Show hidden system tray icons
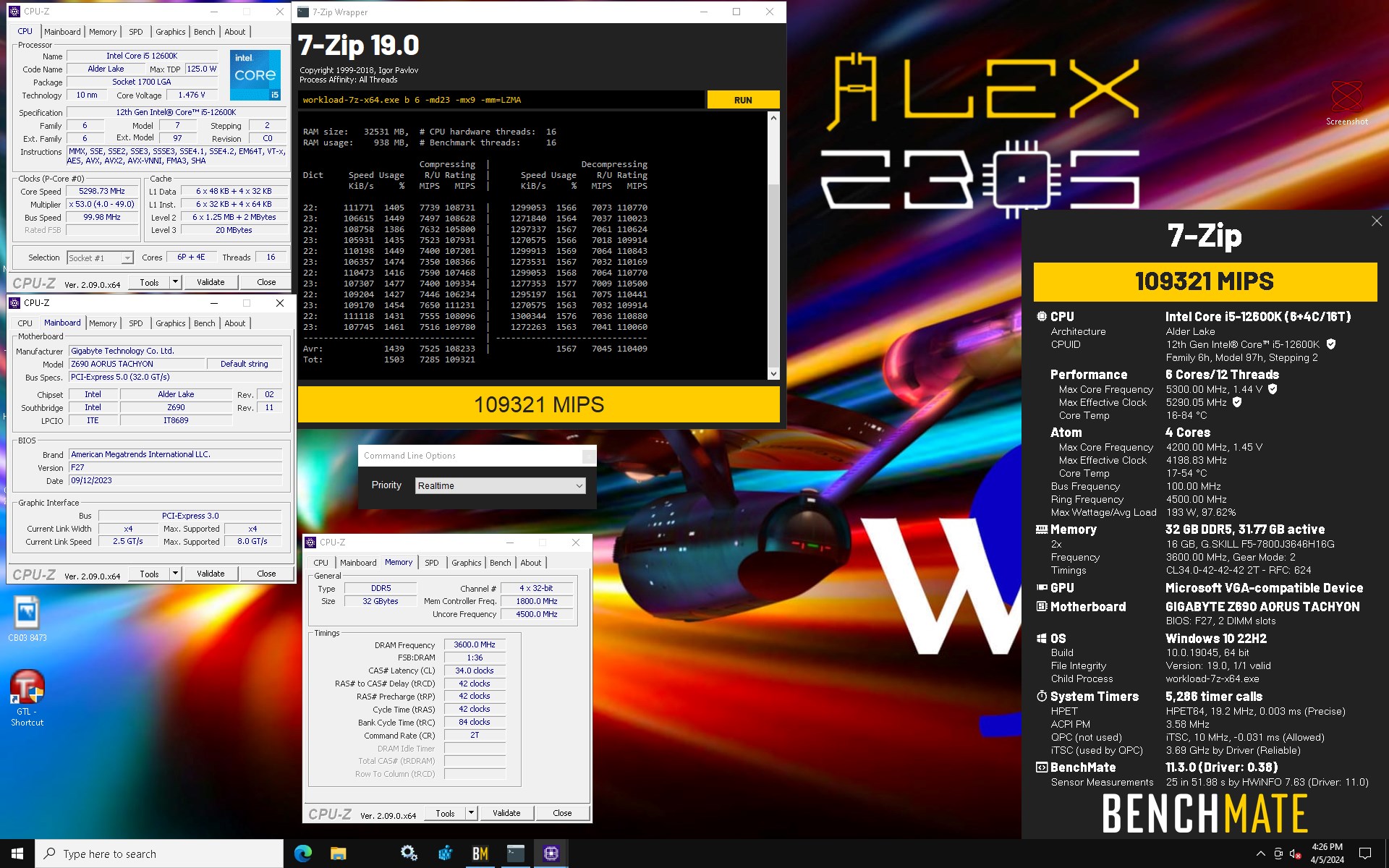 [1260, 854]
